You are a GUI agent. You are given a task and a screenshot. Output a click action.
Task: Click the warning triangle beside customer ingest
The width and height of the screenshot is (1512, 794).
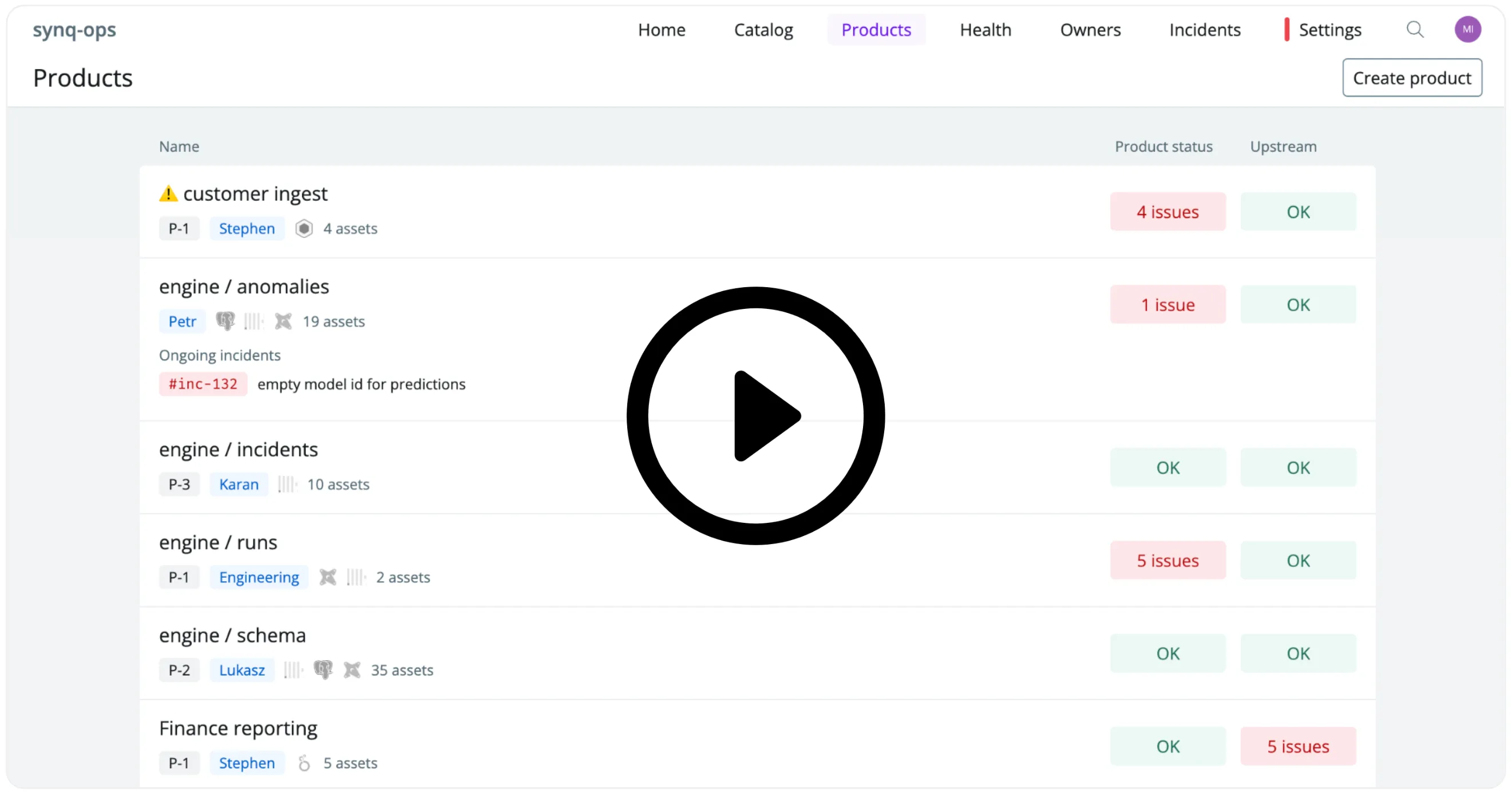[168, 194]
